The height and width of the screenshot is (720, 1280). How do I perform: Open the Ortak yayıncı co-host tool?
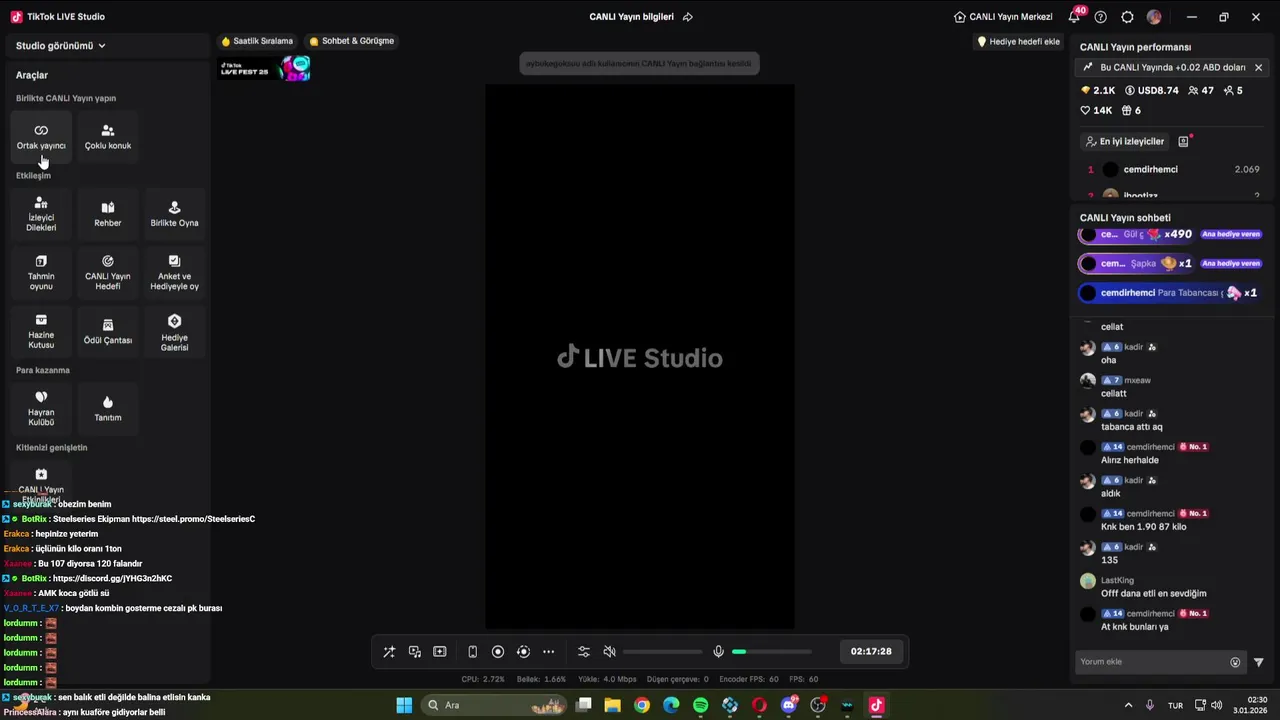click(x=41, y=137)
